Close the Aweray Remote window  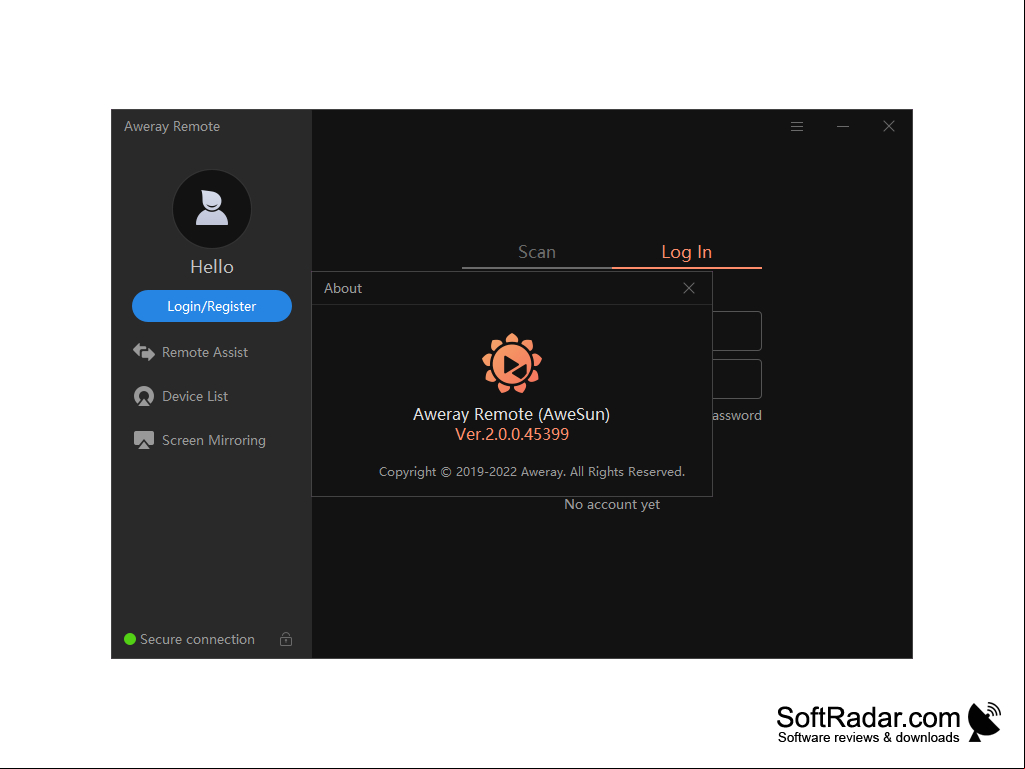coord(889,126)
